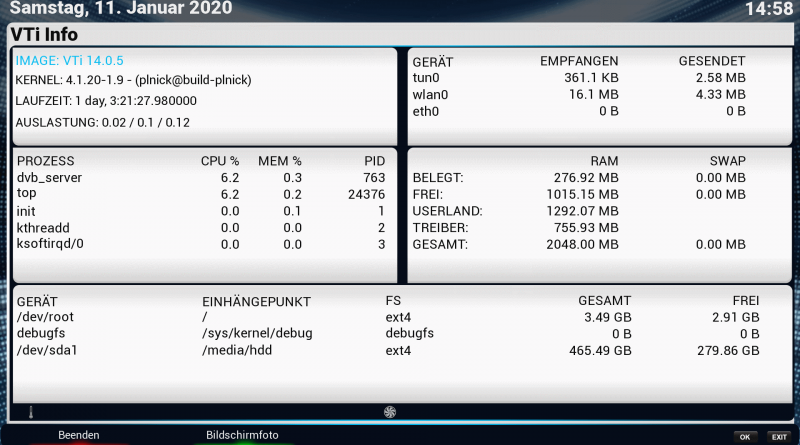Click the TREIBER memory label
The width and height of the screenshot is (800, 445).
(x=440, y=228)
